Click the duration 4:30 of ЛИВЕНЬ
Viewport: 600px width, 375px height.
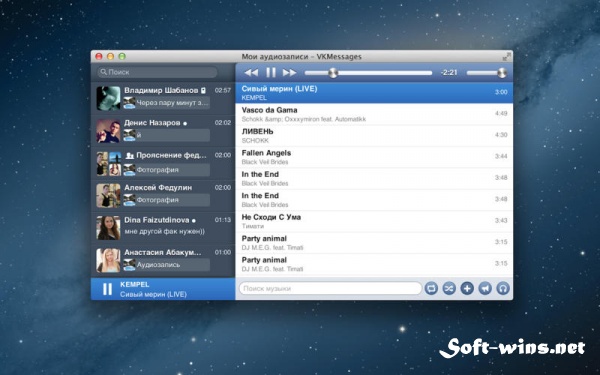tap(501, 135)
